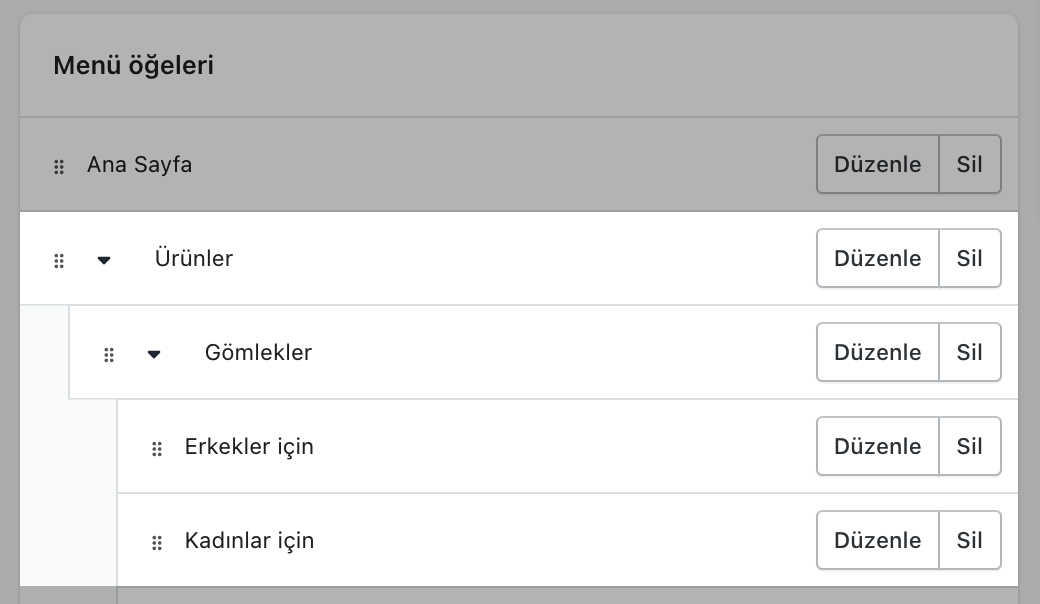Remove Gömlekler using its Sil button

[x=969, y=352]
